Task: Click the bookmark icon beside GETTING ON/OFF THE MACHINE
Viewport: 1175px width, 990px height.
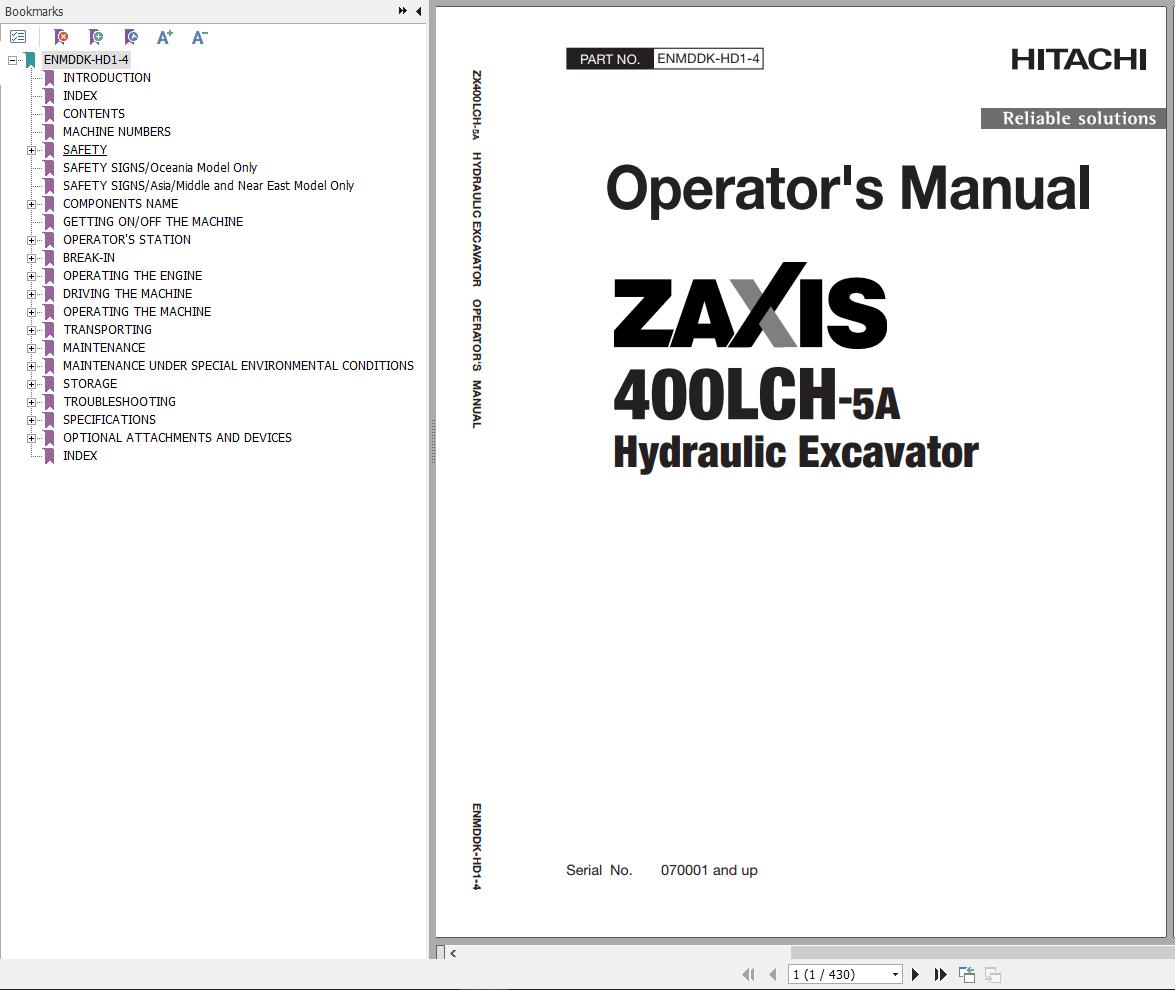Action: (x=49, y=222)
